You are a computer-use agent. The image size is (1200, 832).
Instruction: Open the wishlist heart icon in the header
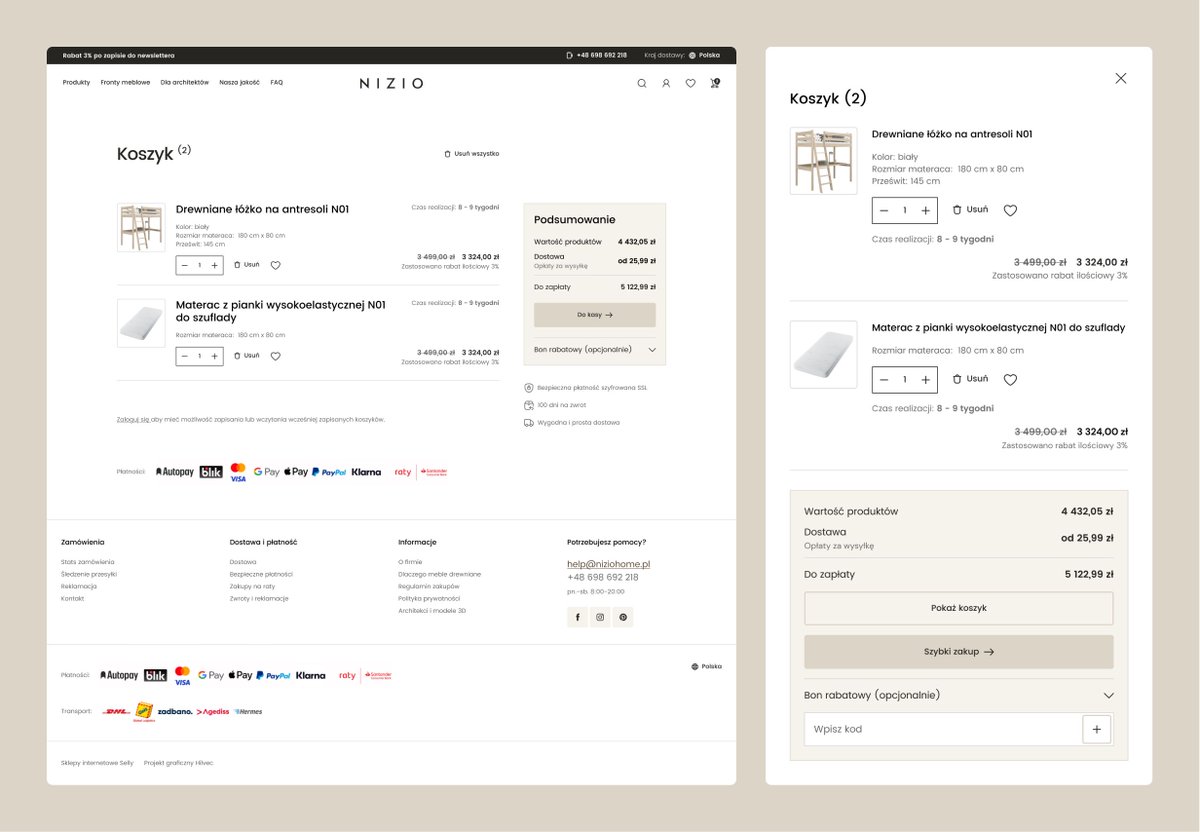coord(690,83)
